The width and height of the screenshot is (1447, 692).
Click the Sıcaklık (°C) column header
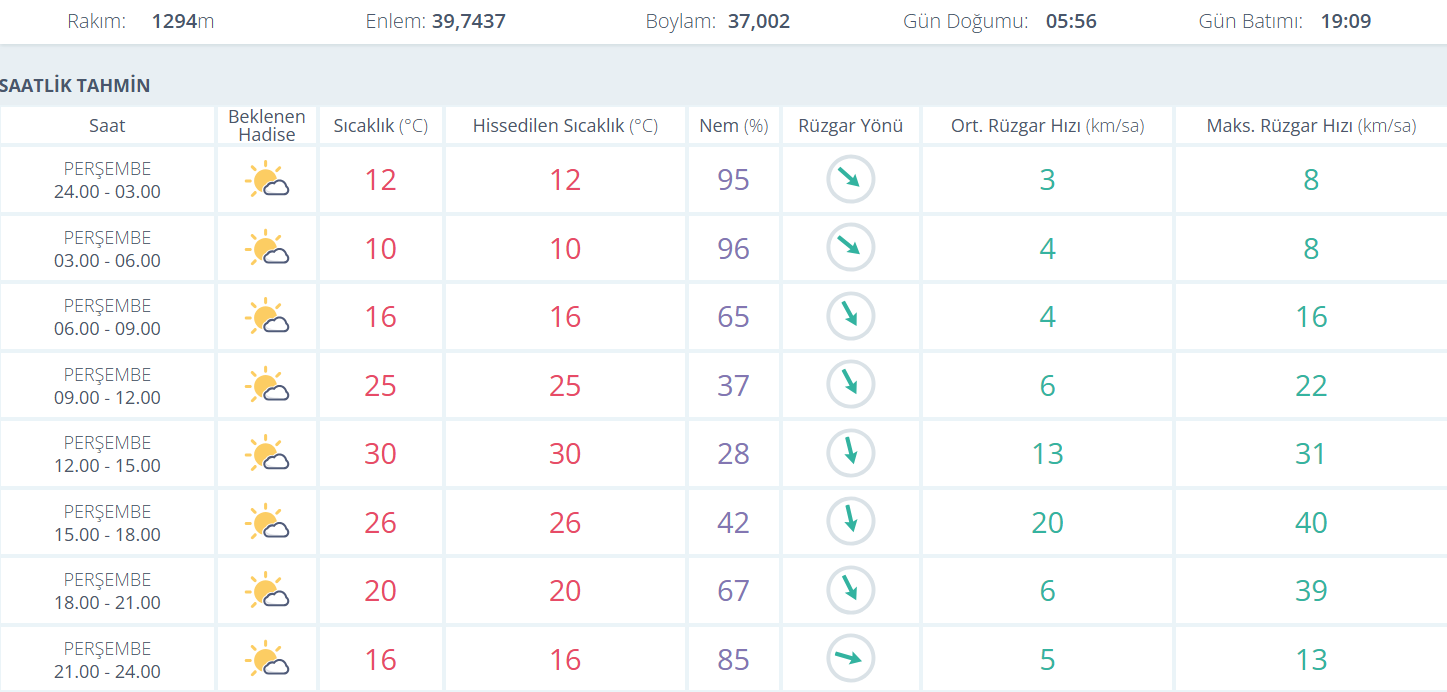(x=380, y=126)
